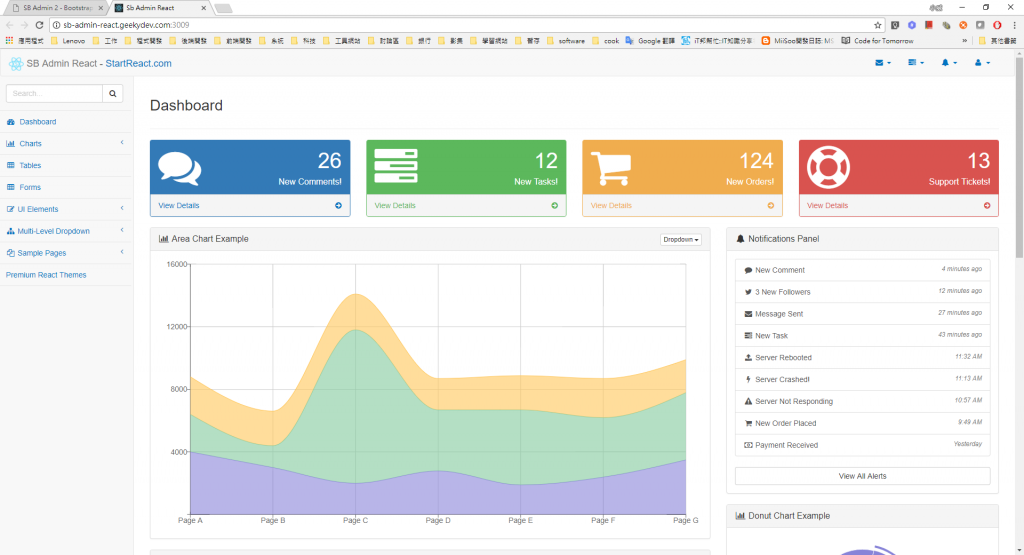Switch to the SB Admin 2 - Bootstrap browser tab
1024x555 pixels.
(x=57, y=8)
